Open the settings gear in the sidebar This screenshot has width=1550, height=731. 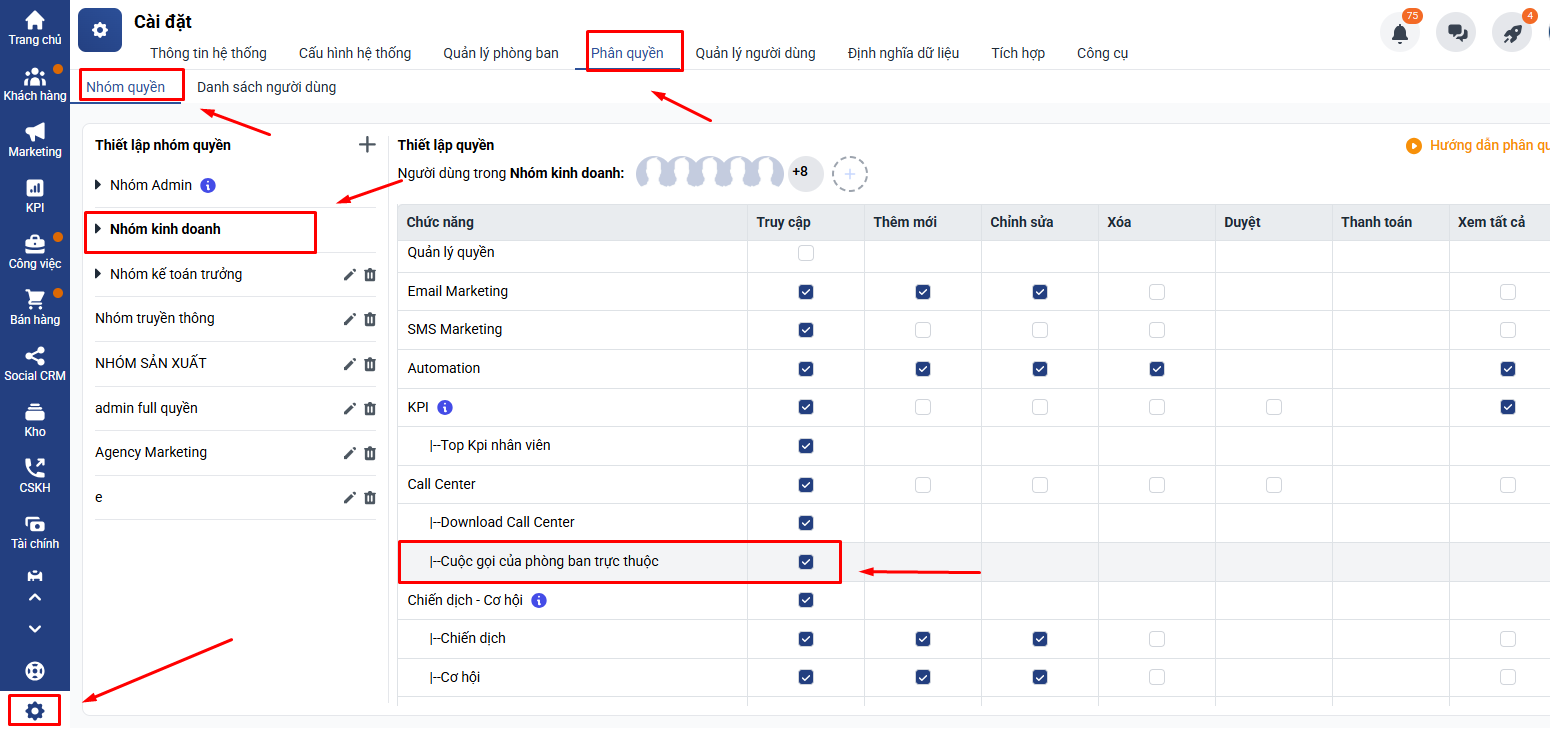tap(35, 711)
